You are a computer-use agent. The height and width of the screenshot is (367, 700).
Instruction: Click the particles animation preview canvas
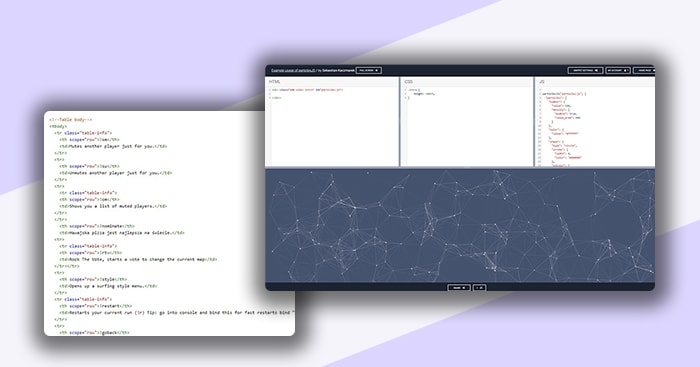(x=460, y=225)
